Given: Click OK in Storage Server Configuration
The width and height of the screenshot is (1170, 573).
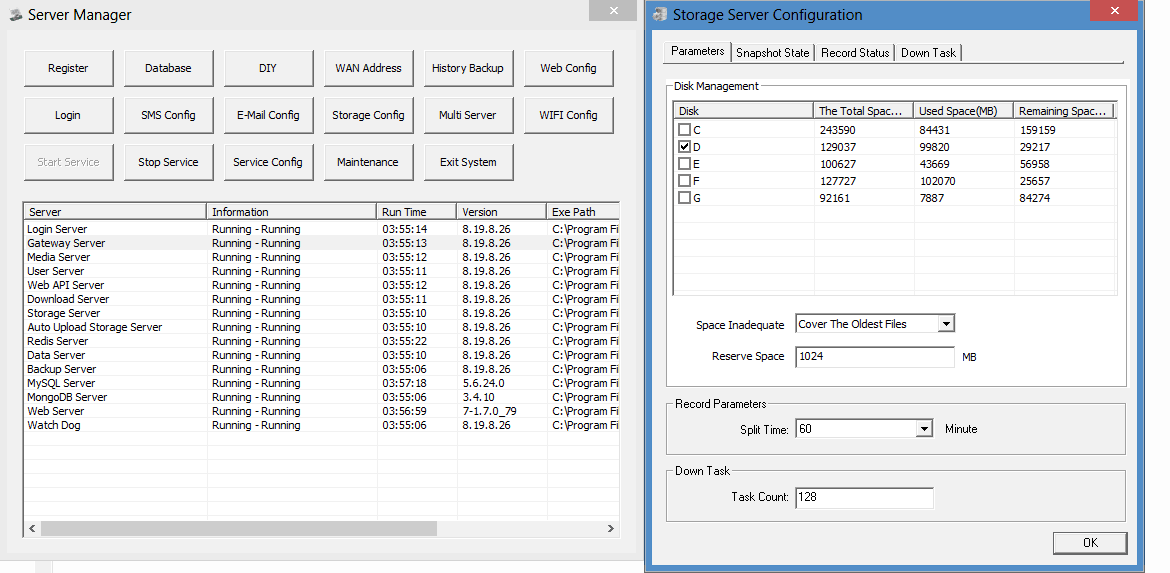Looking at the screenshot, I should 1090,542.
